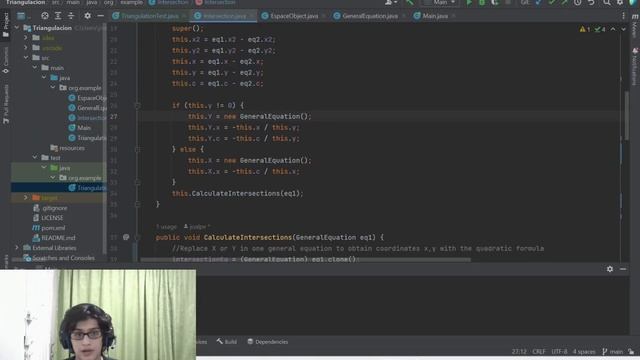This screenshot has width=640, height=360.
Task: Open the Build tab at bottom
Action: pos(227,342)
